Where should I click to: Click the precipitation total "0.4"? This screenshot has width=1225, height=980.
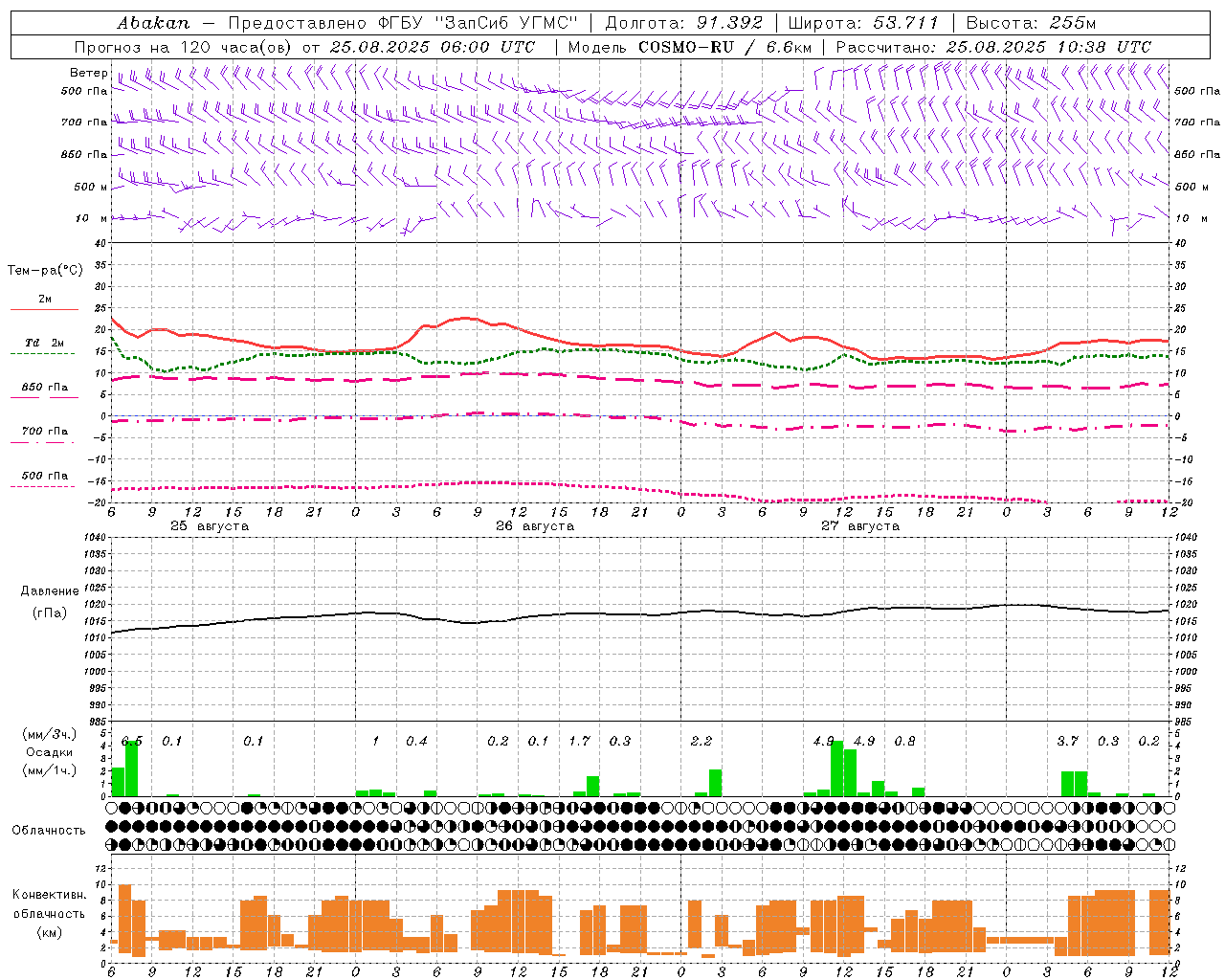click(416, 742)
